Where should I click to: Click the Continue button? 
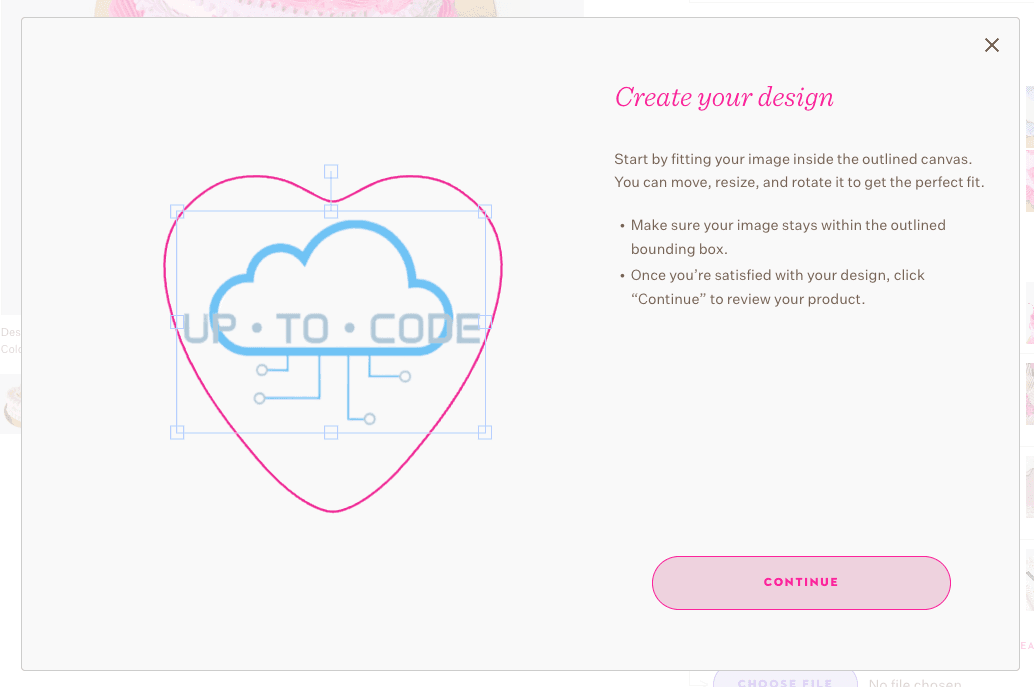800,582
